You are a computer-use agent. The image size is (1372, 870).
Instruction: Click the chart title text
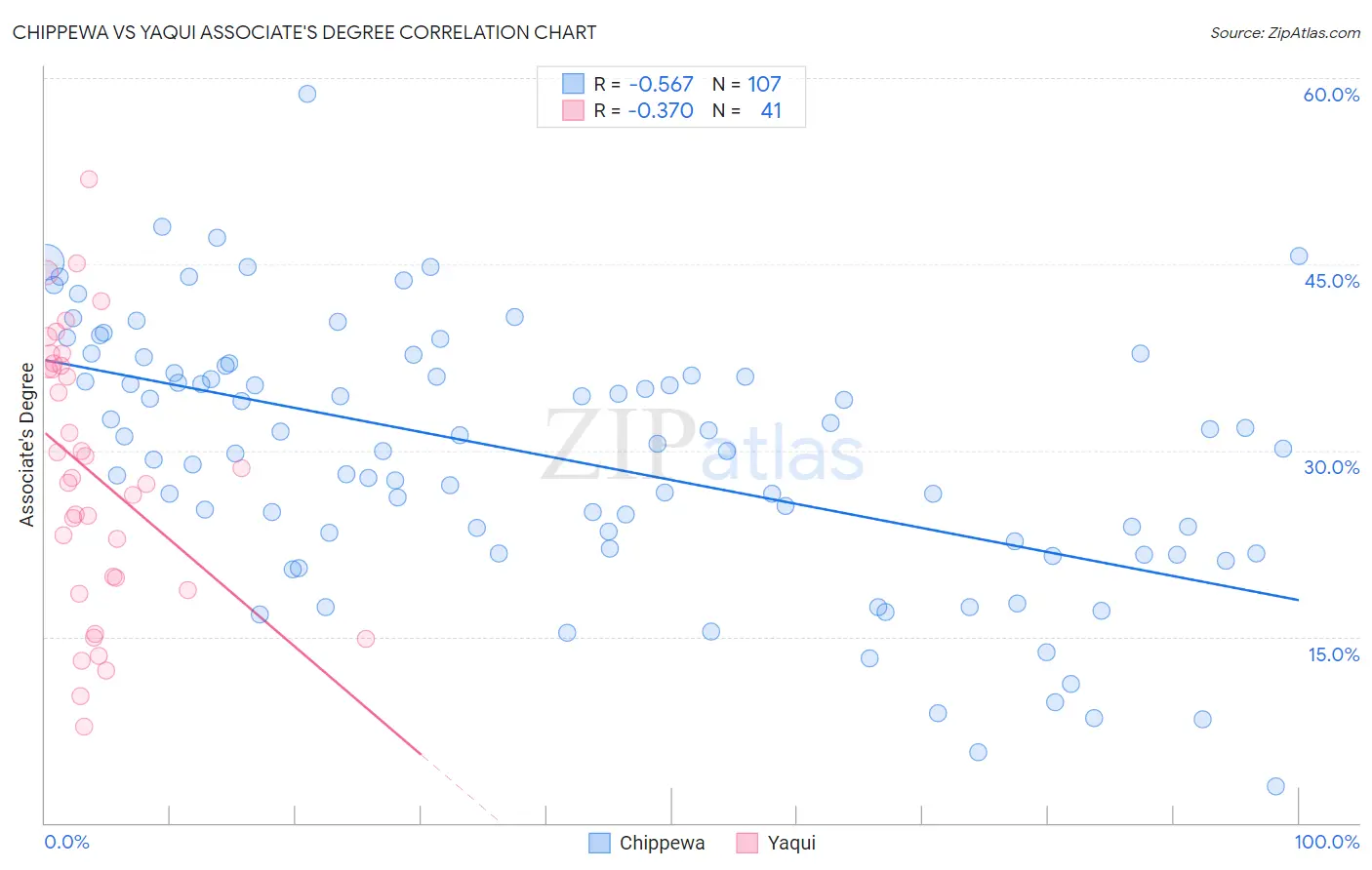[304, 32]
